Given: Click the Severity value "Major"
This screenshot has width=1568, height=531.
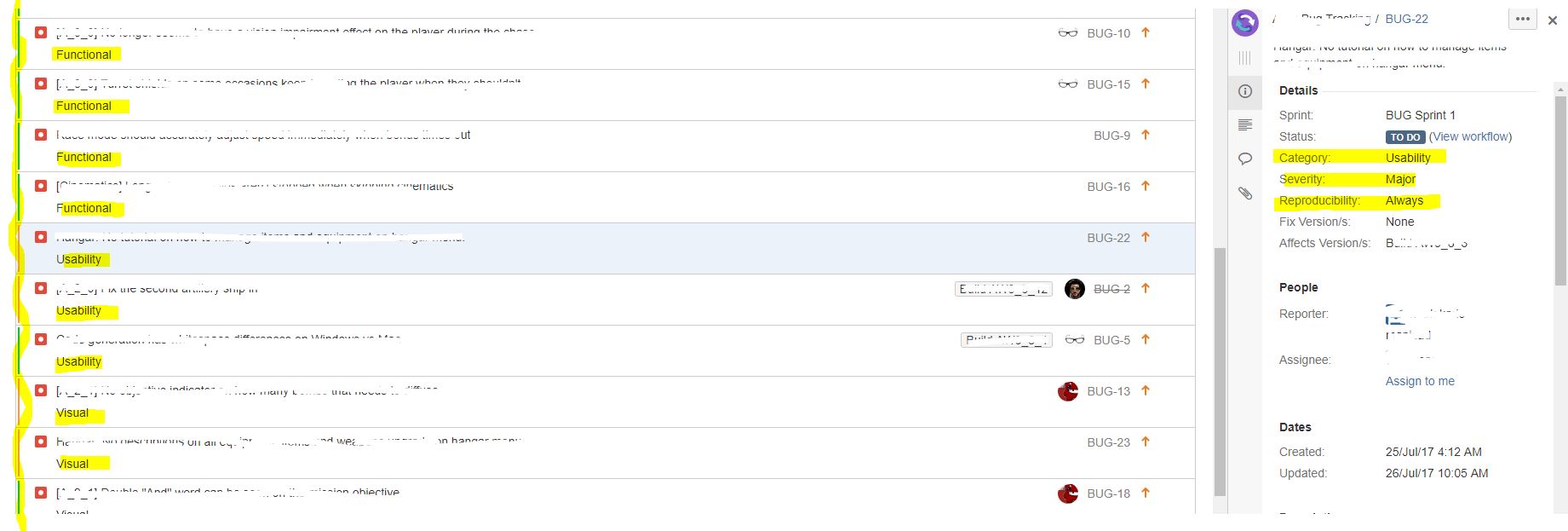Looking at the screenshot, I should point(1400,179).
